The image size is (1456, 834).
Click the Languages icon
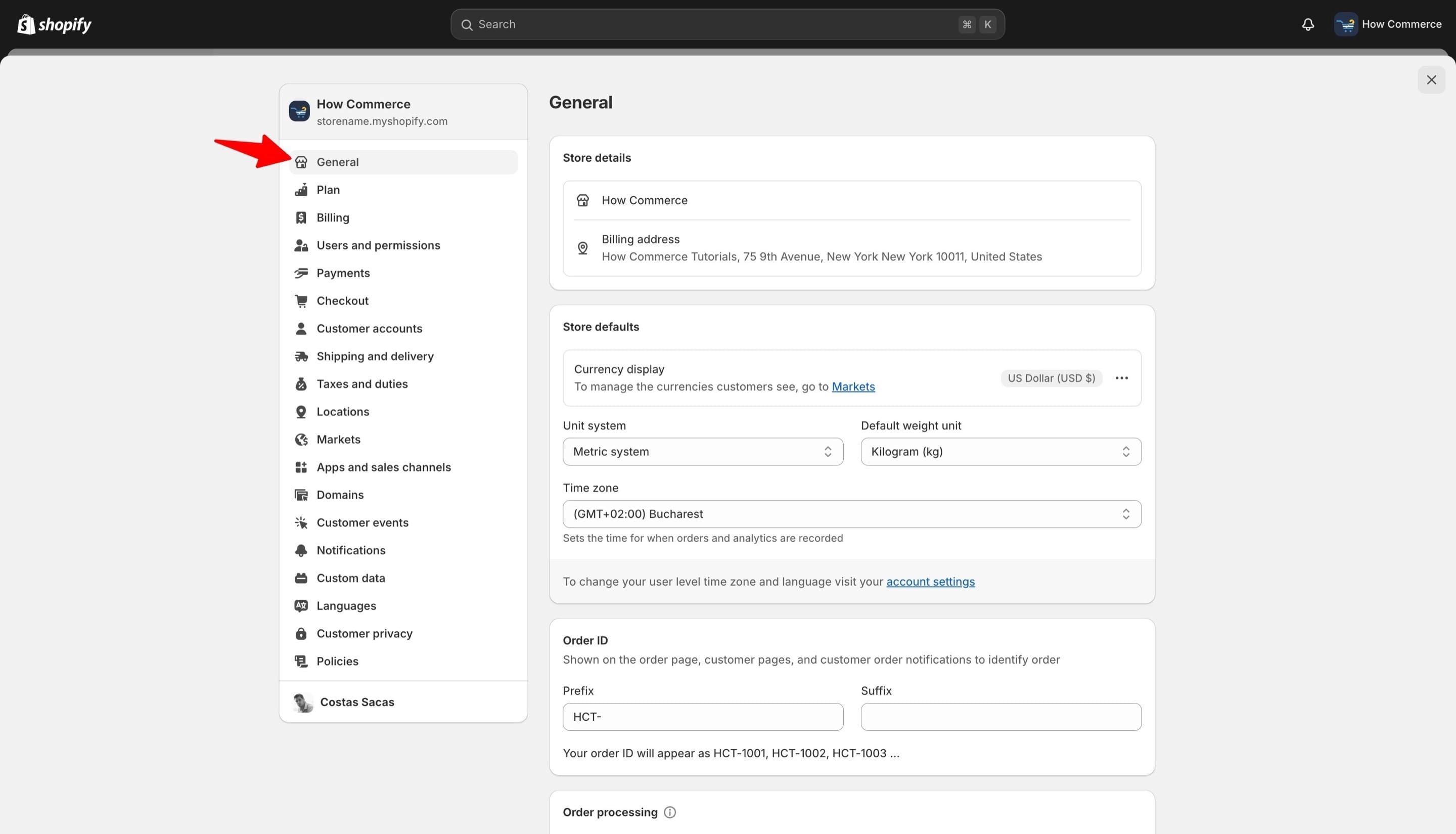tap(301, 606)
